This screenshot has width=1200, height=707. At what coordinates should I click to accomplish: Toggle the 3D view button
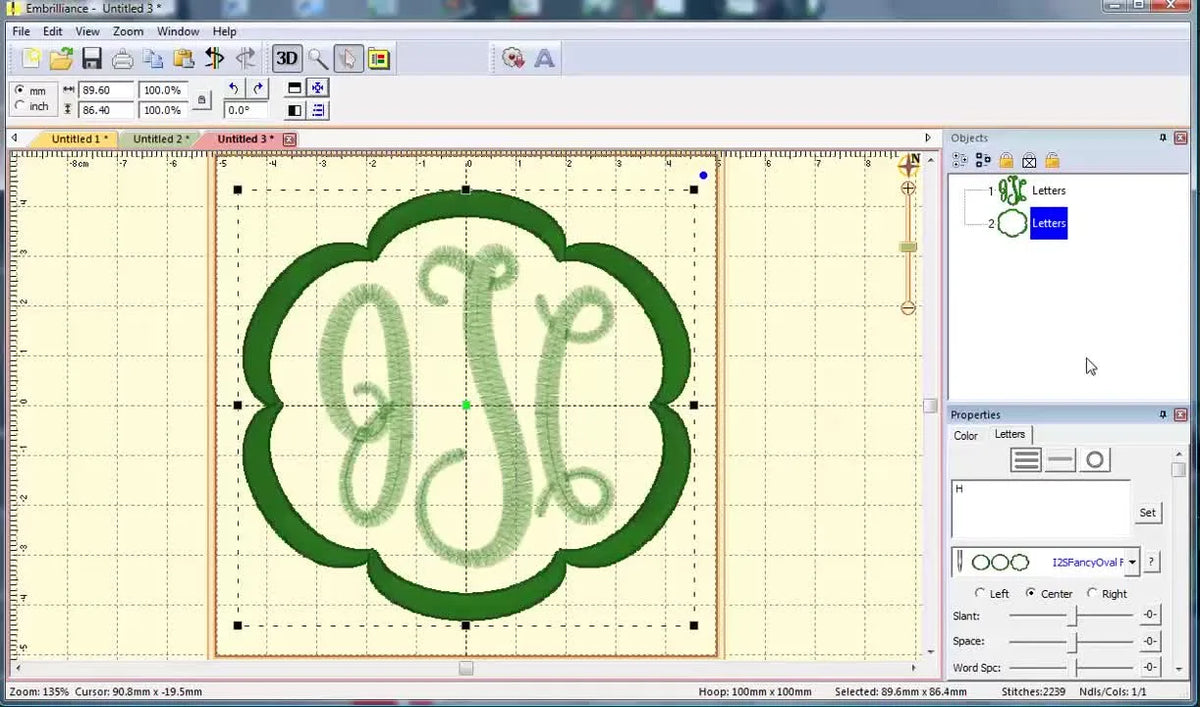[x=287, y=58]
